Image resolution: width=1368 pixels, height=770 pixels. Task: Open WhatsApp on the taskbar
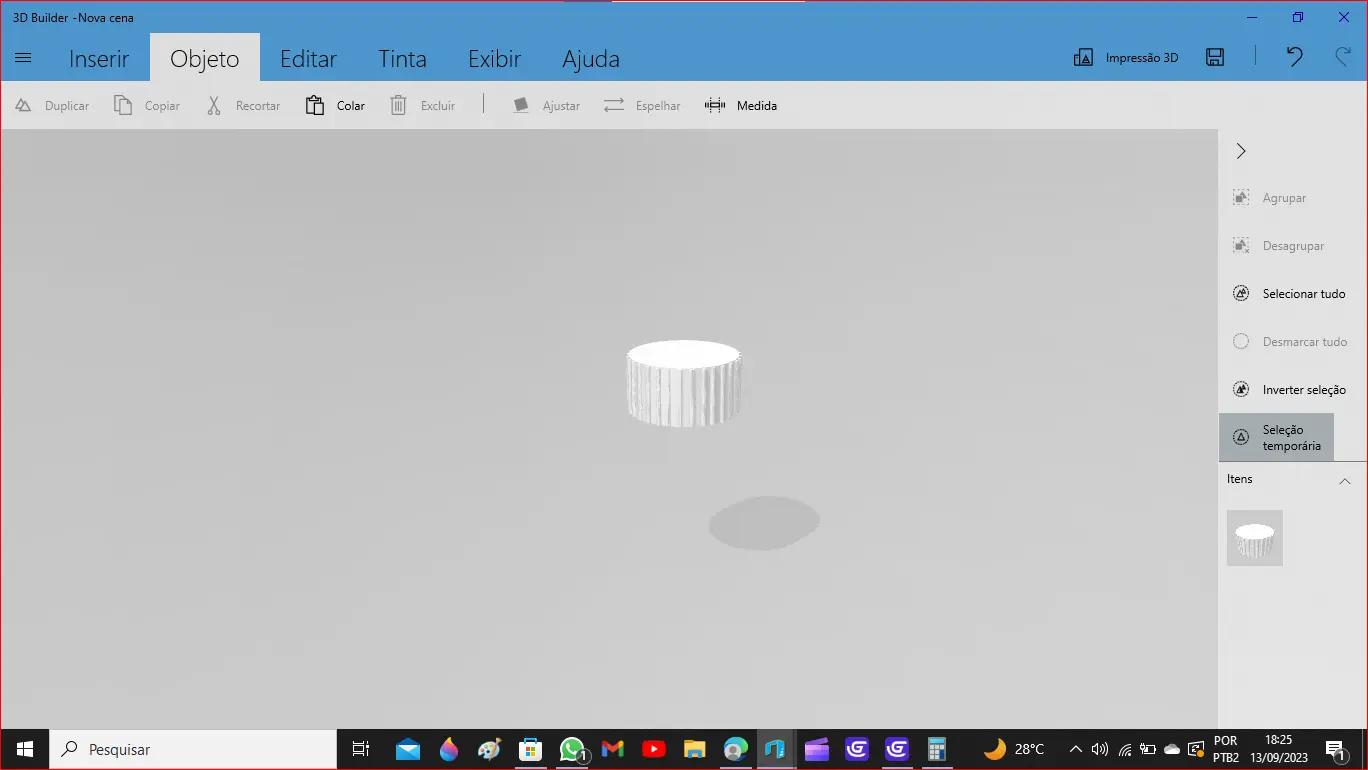(572, 749)
